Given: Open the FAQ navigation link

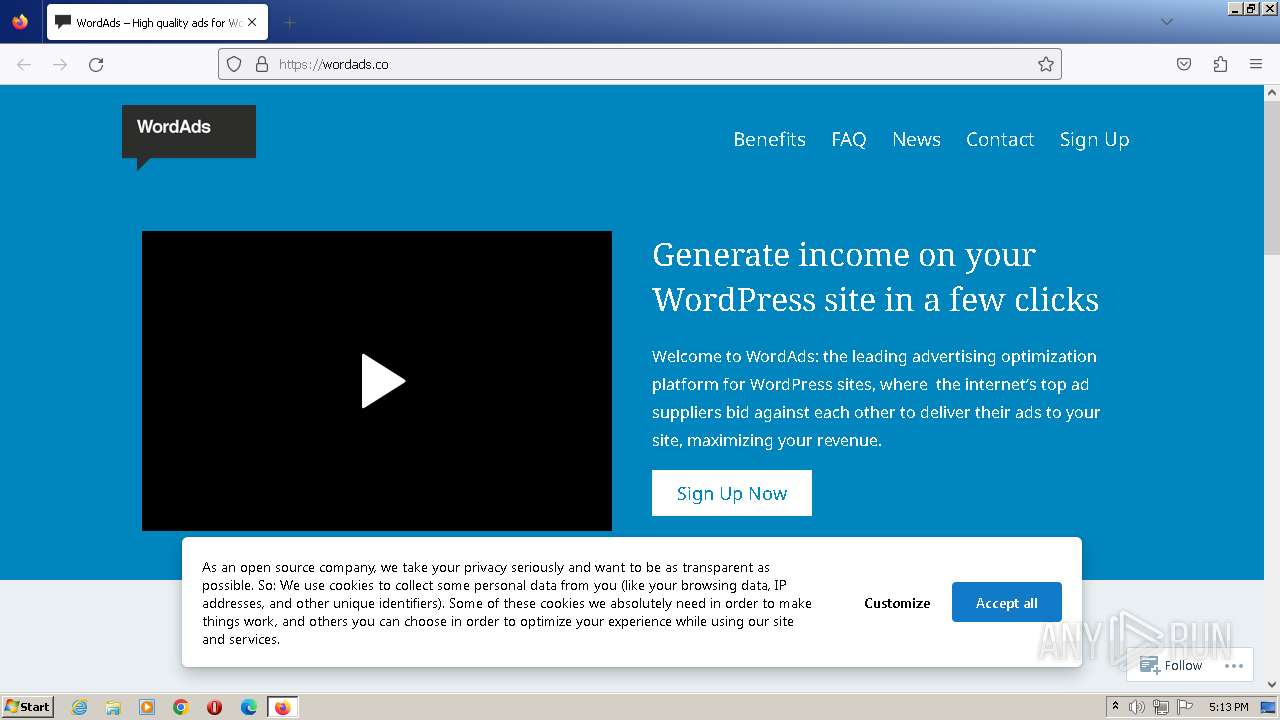Looking at the screenshot, I should pyautogui.click(x=849, y=139).
